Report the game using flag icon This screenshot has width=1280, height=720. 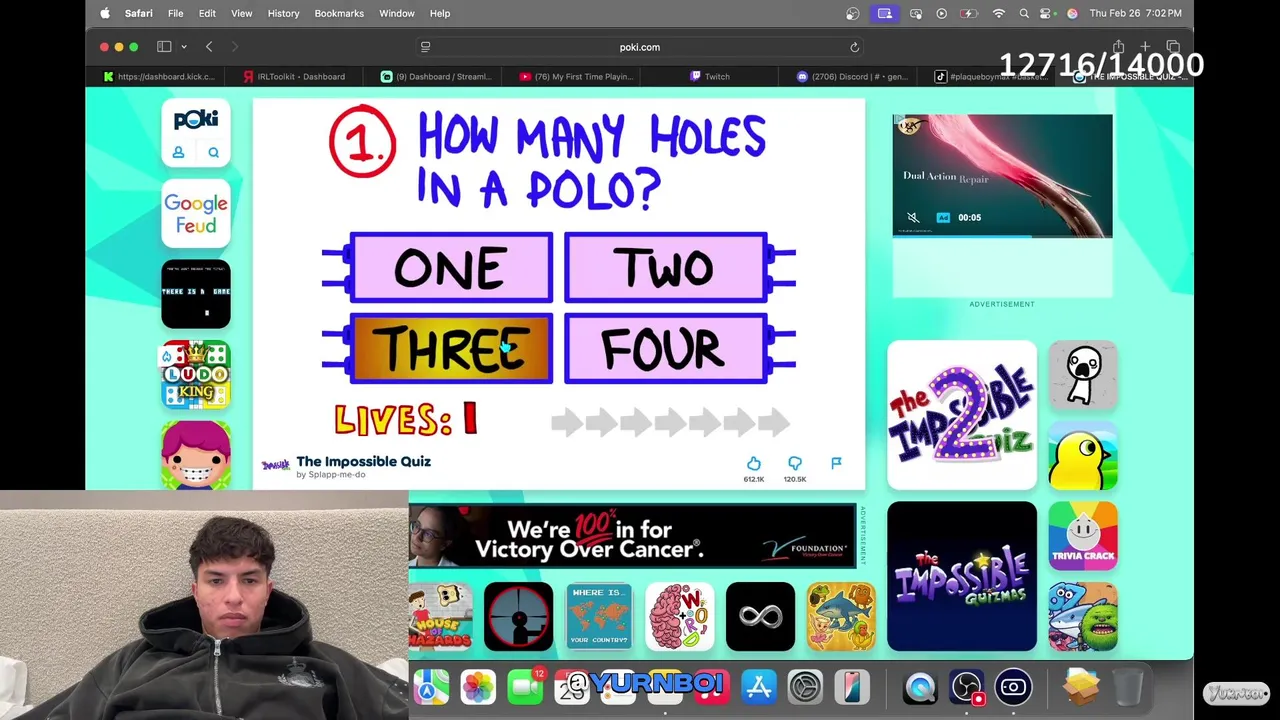[836, 462]
